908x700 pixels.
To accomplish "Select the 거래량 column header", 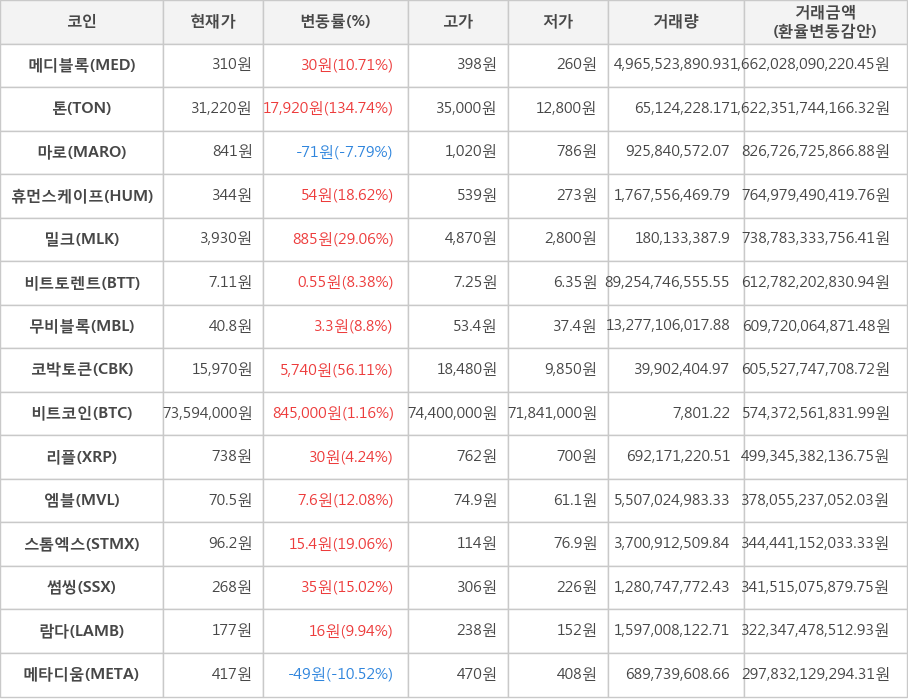I will click(x=676, y=22).
